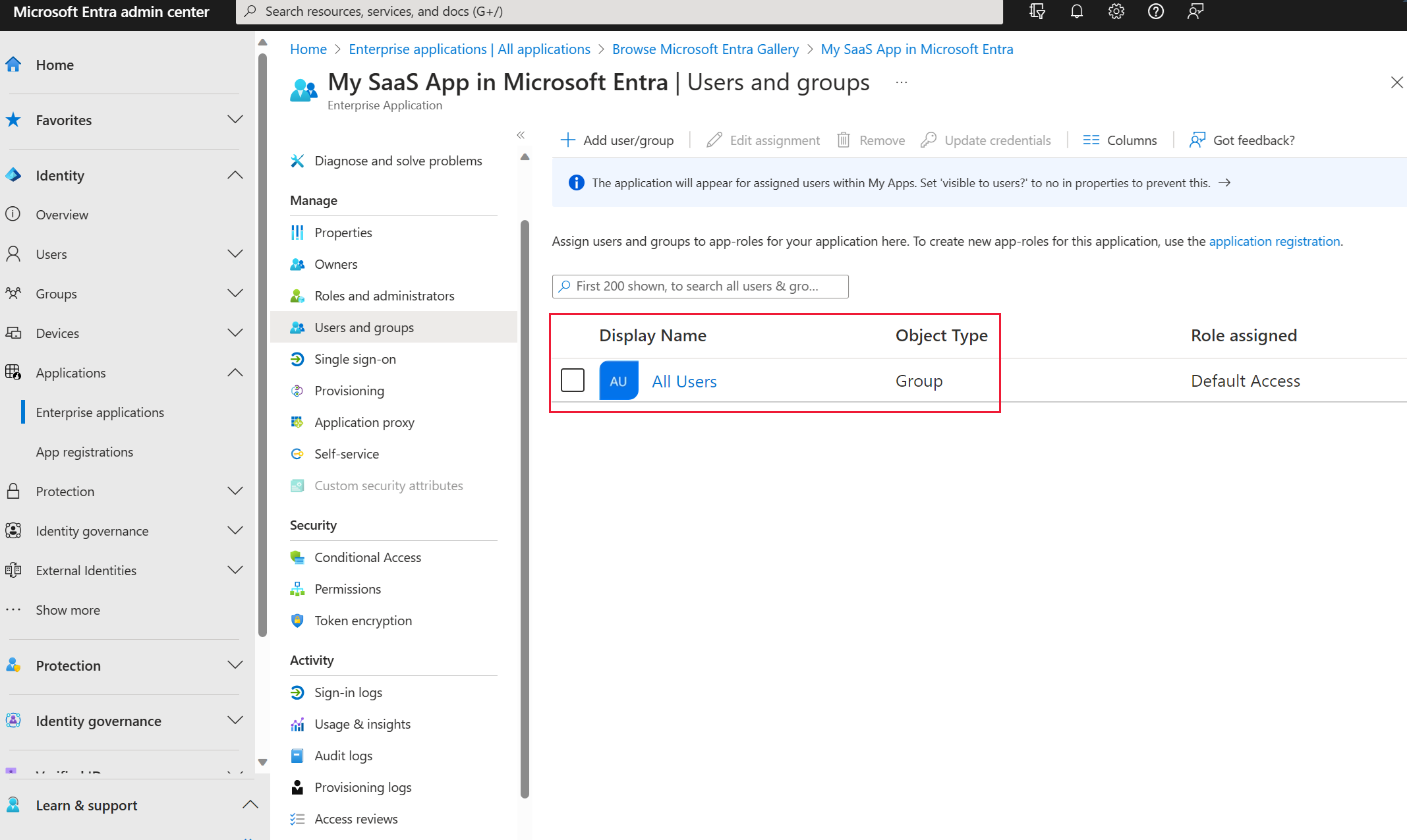Select the Conditional Access menu item

pyautogui.click(x=367, y=557)
